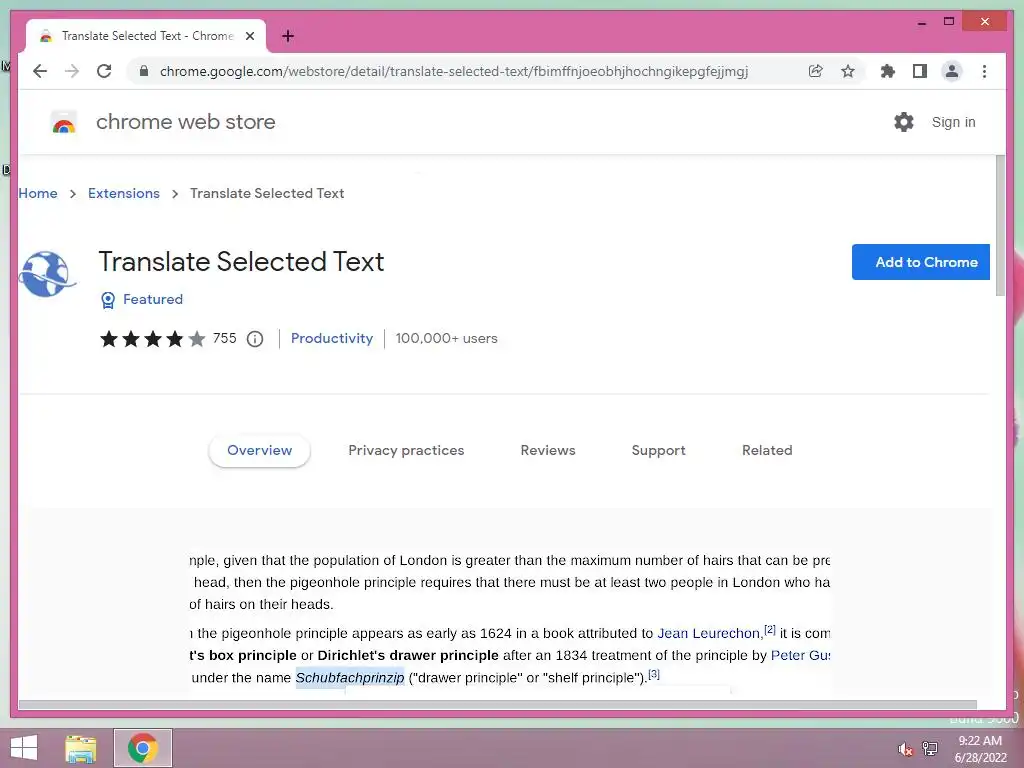Open the Chrome three-dot menu
Screen dimensions: 1024x768
click(x=984, y=71)
